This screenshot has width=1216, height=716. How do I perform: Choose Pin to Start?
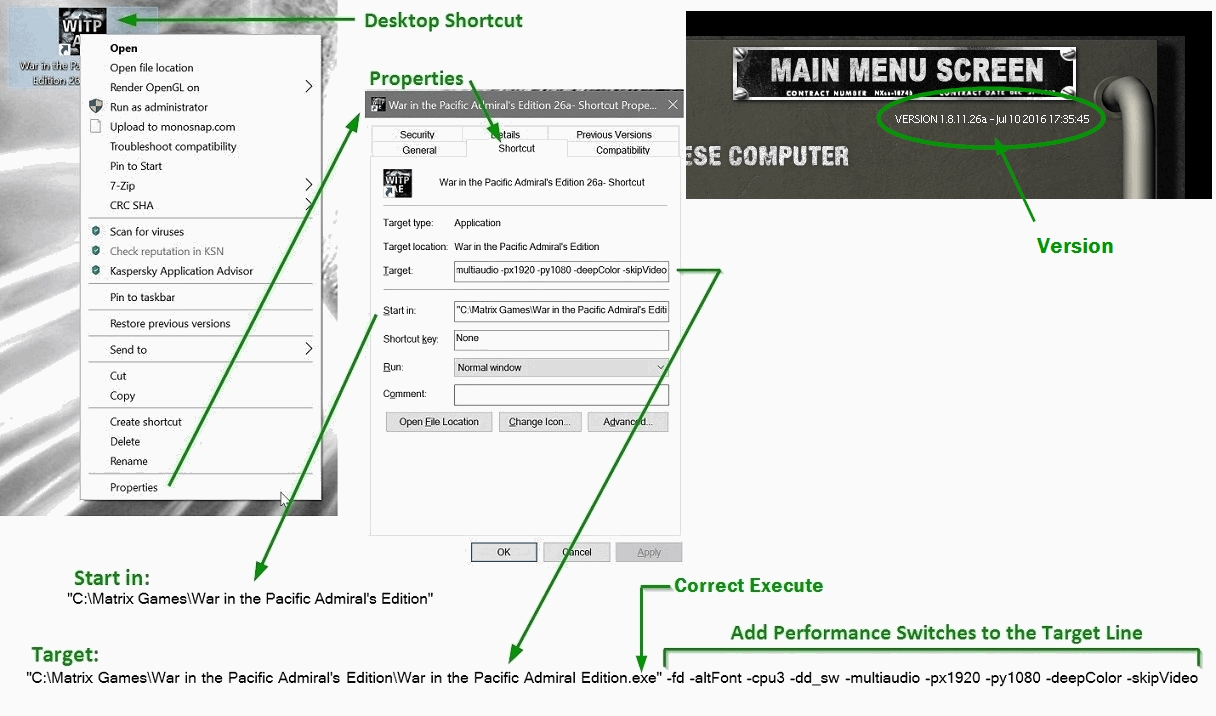pos(136,166)
